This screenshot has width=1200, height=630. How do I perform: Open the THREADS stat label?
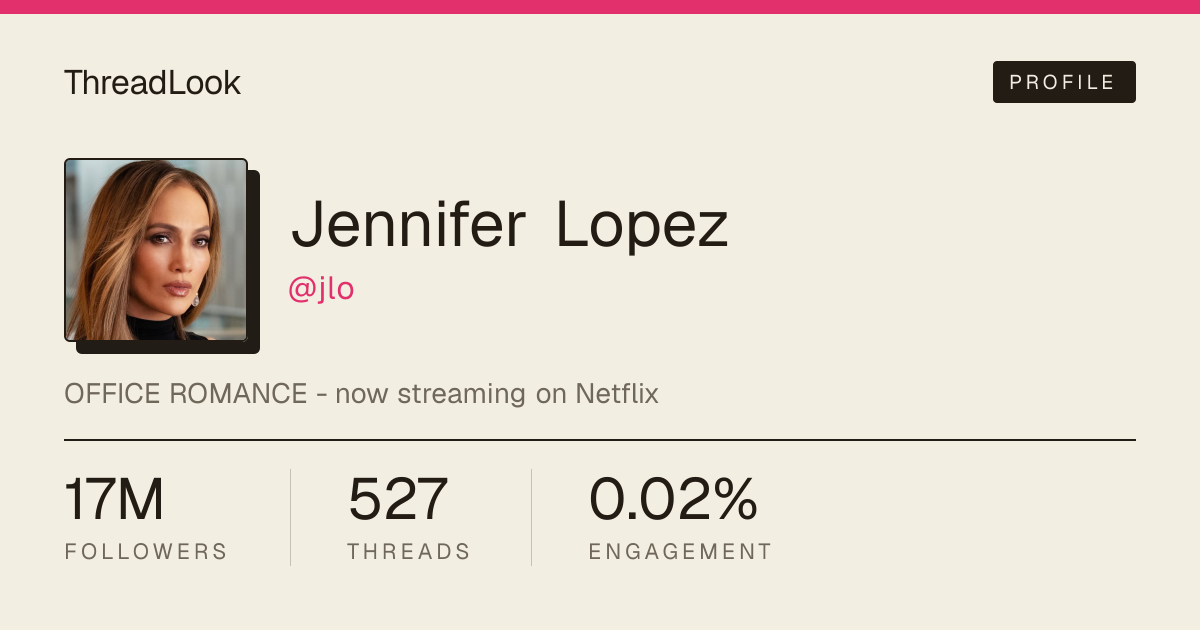click(x=409, y=552)
